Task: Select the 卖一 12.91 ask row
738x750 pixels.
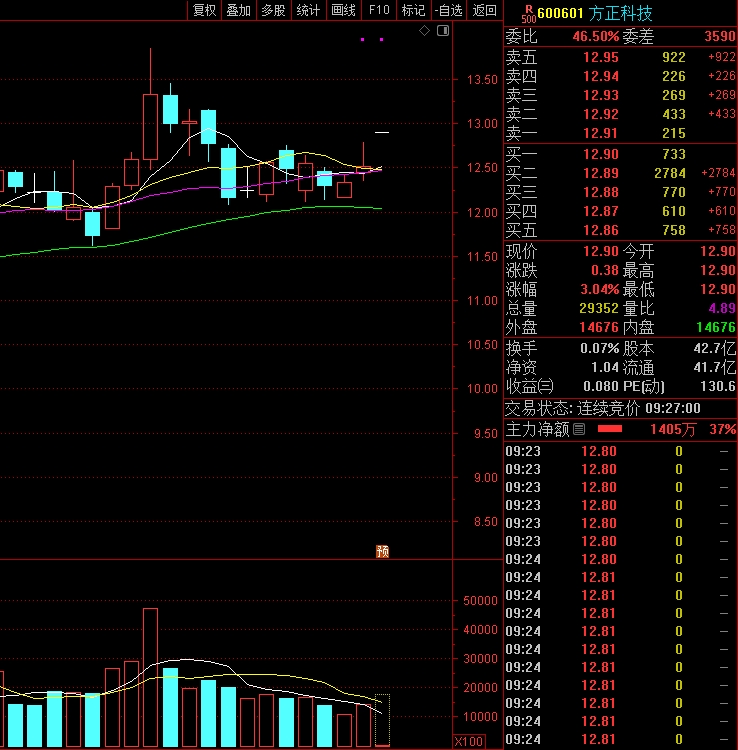Action: (620, 133)
